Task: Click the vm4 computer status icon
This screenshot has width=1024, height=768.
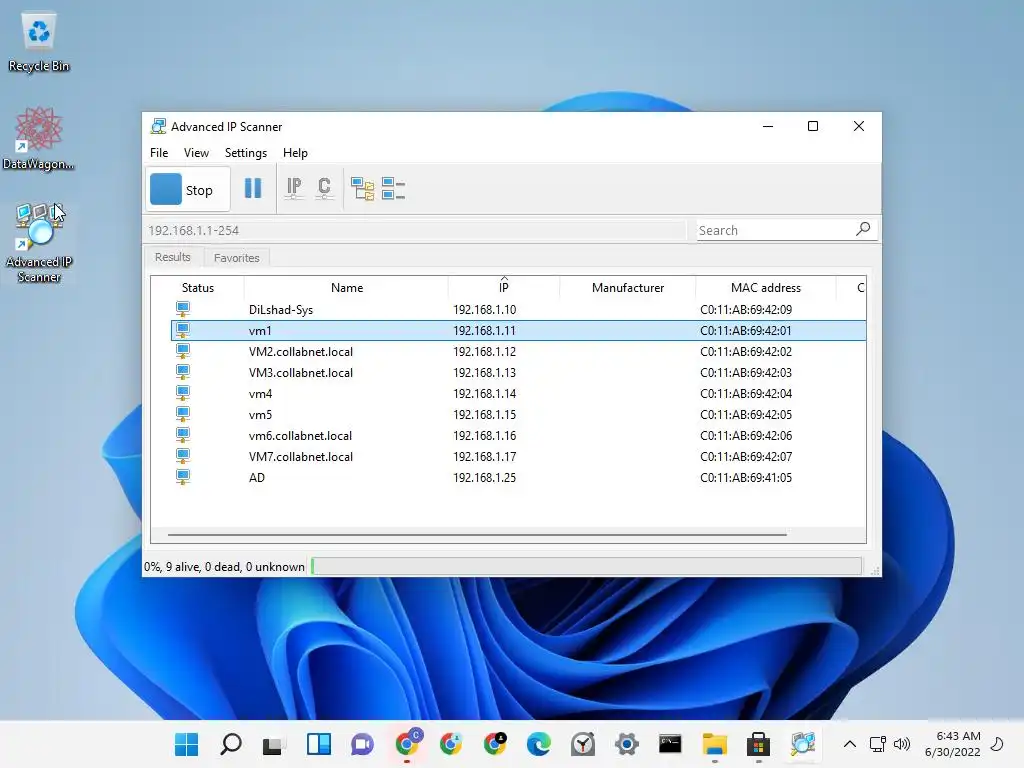Action: (x=183, y=393)
